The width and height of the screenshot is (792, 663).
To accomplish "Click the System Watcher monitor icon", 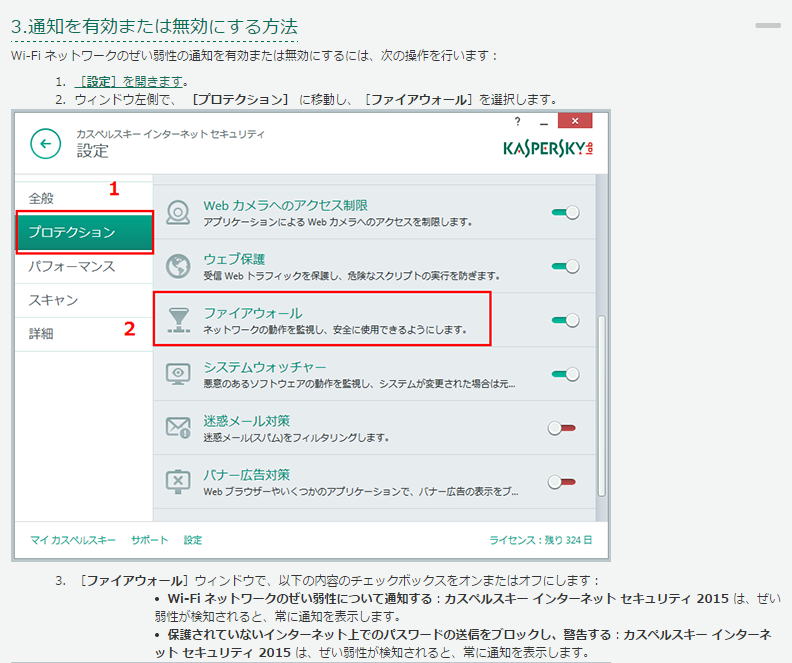I will click(x=178, y=374).
